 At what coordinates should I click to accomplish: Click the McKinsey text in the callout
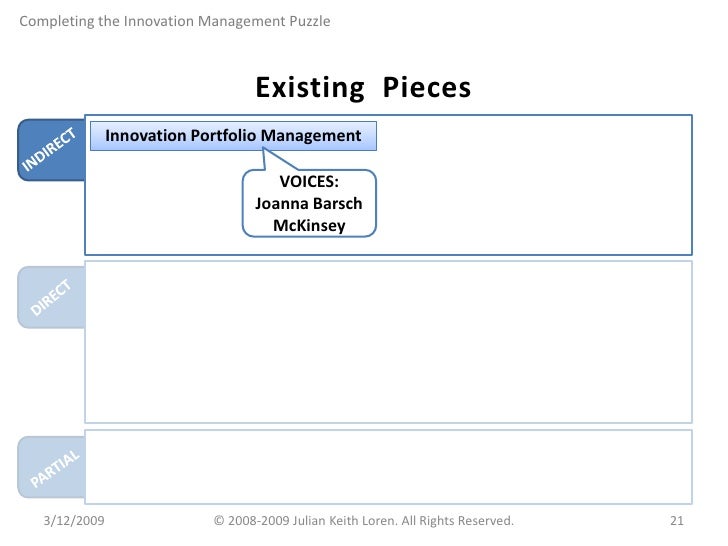(x=309, y=226)
